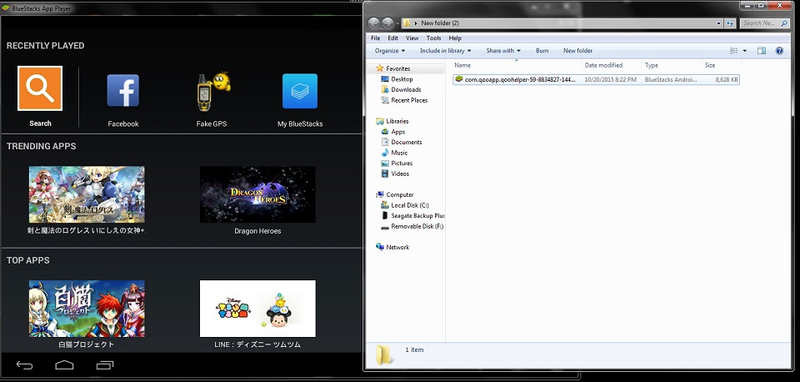
Task: Select Recent Places in the navigation pane
Action: pyautogui.click(x=404, y=100)
